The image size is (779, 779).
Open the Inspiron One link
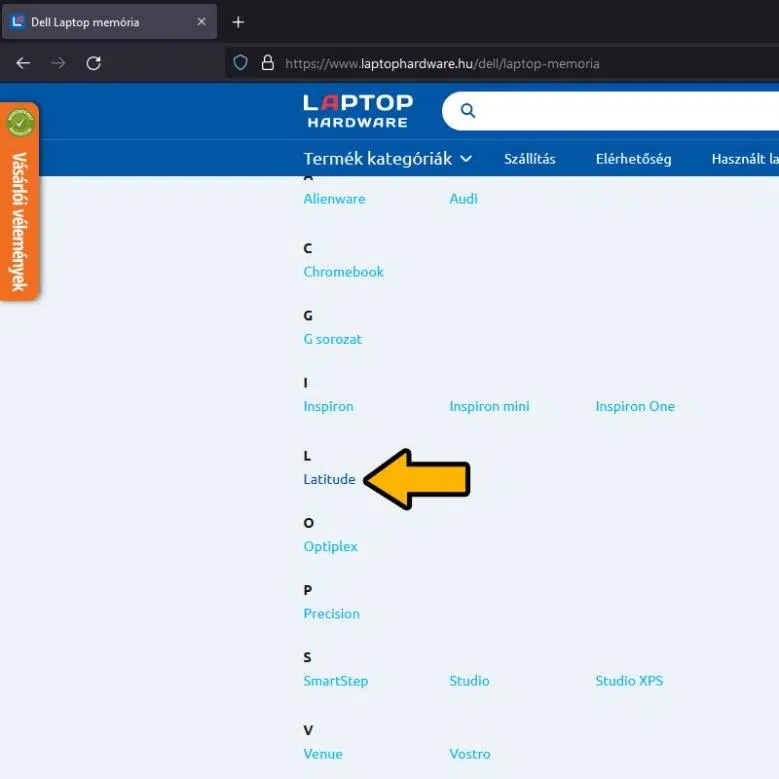coord(635,406)
